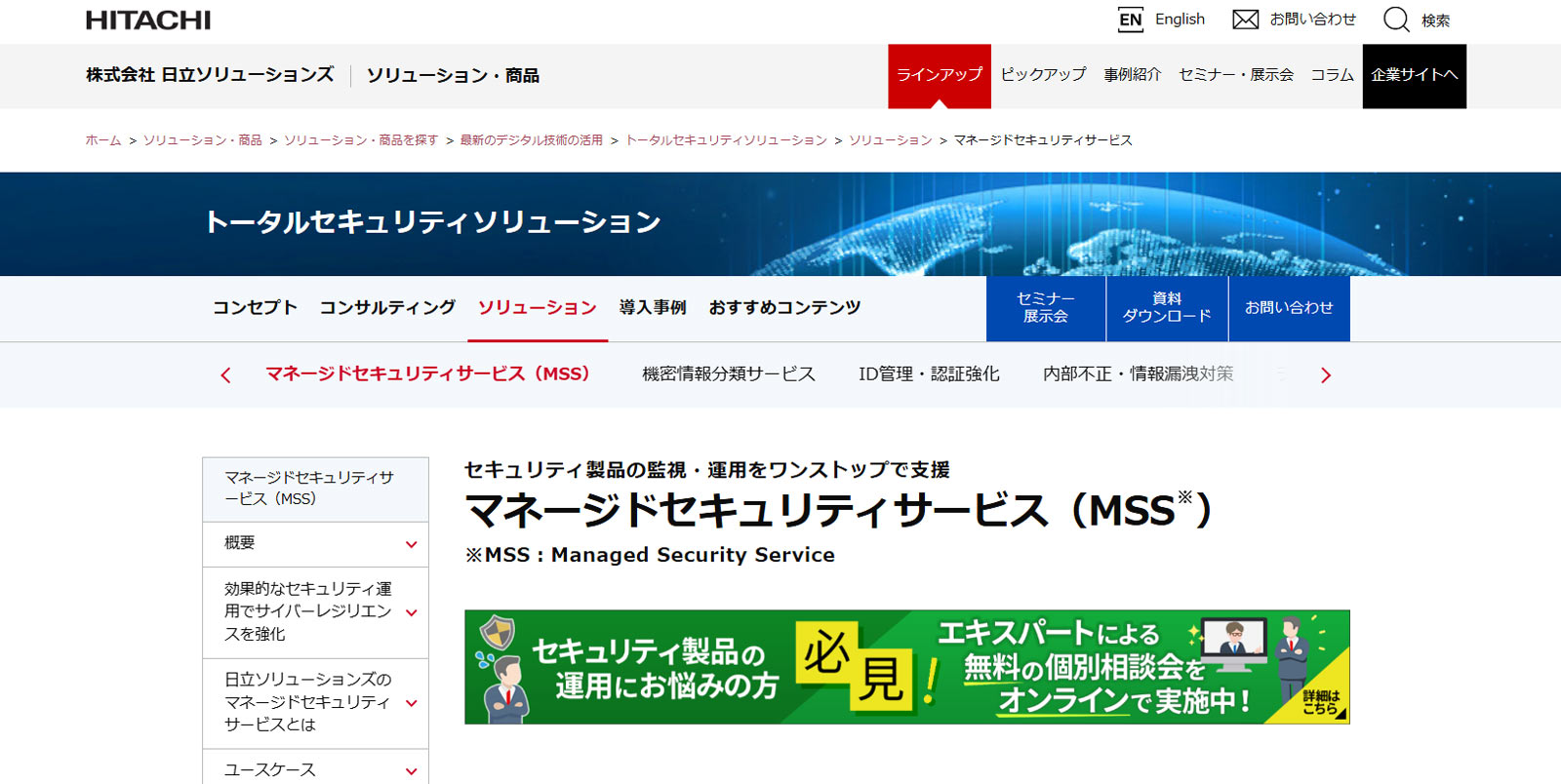Click the HITACHI logo

click(148, 20)
